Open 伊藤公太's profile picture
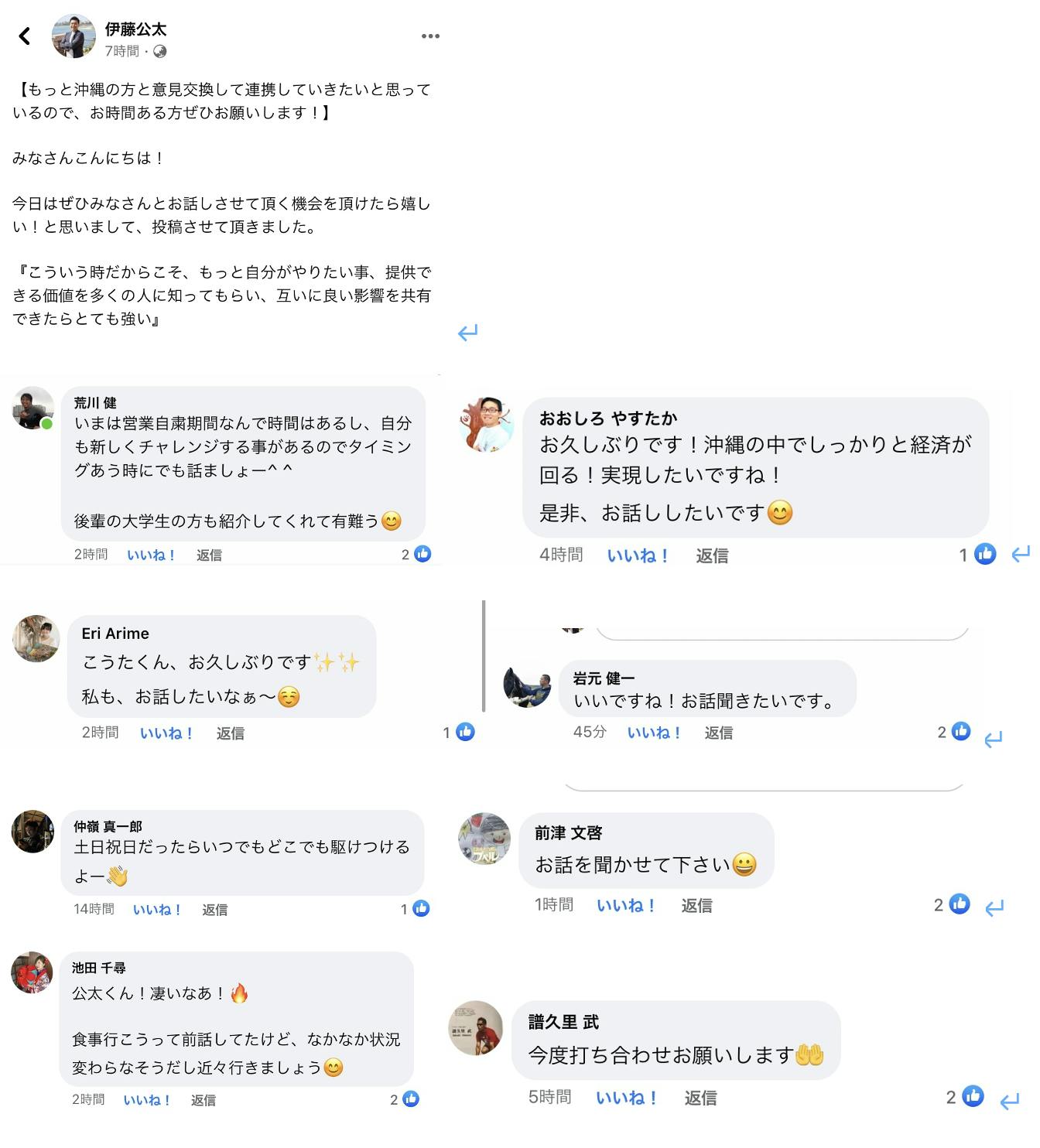The image size is (1040, 1148). click(74, 36)
